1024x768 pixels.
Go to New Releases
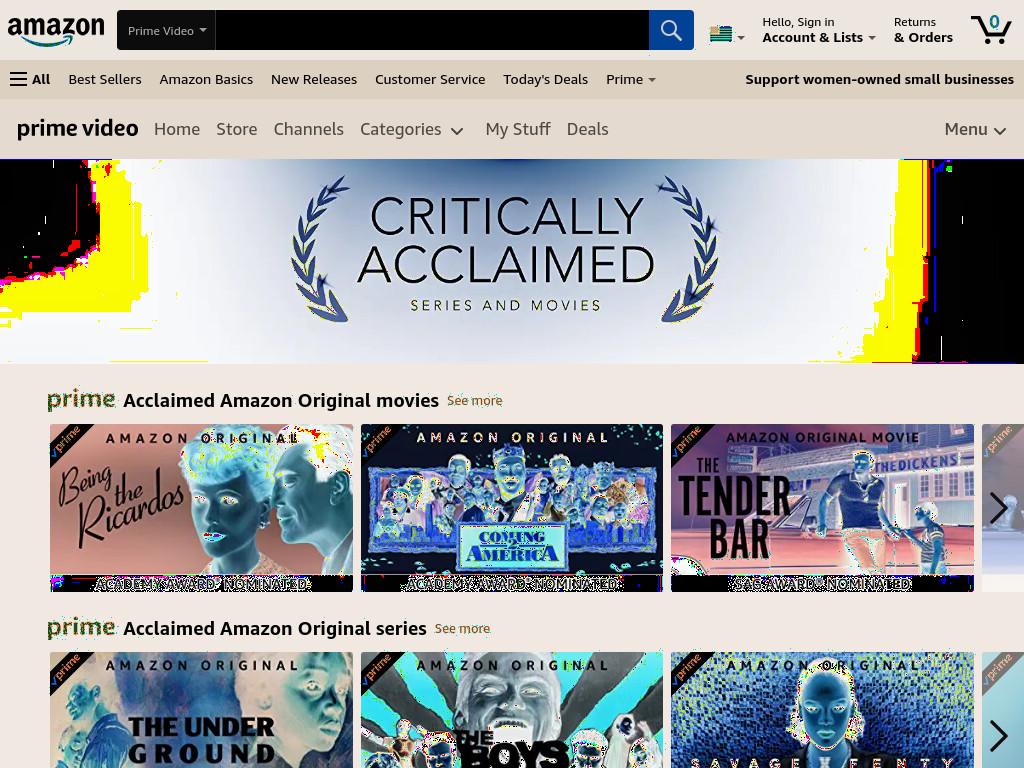(x=313, y=80)
